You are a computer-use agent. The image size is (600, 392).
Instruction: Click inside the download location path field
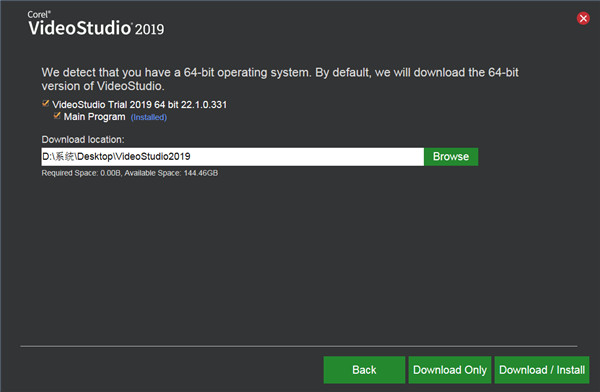(x=233, y=157)
